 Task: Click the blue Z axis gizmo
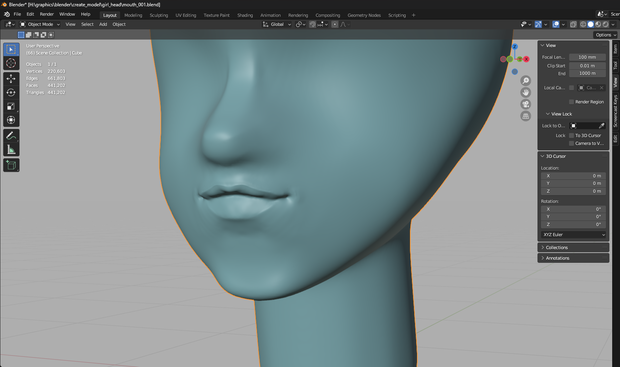tap(515, 47)
